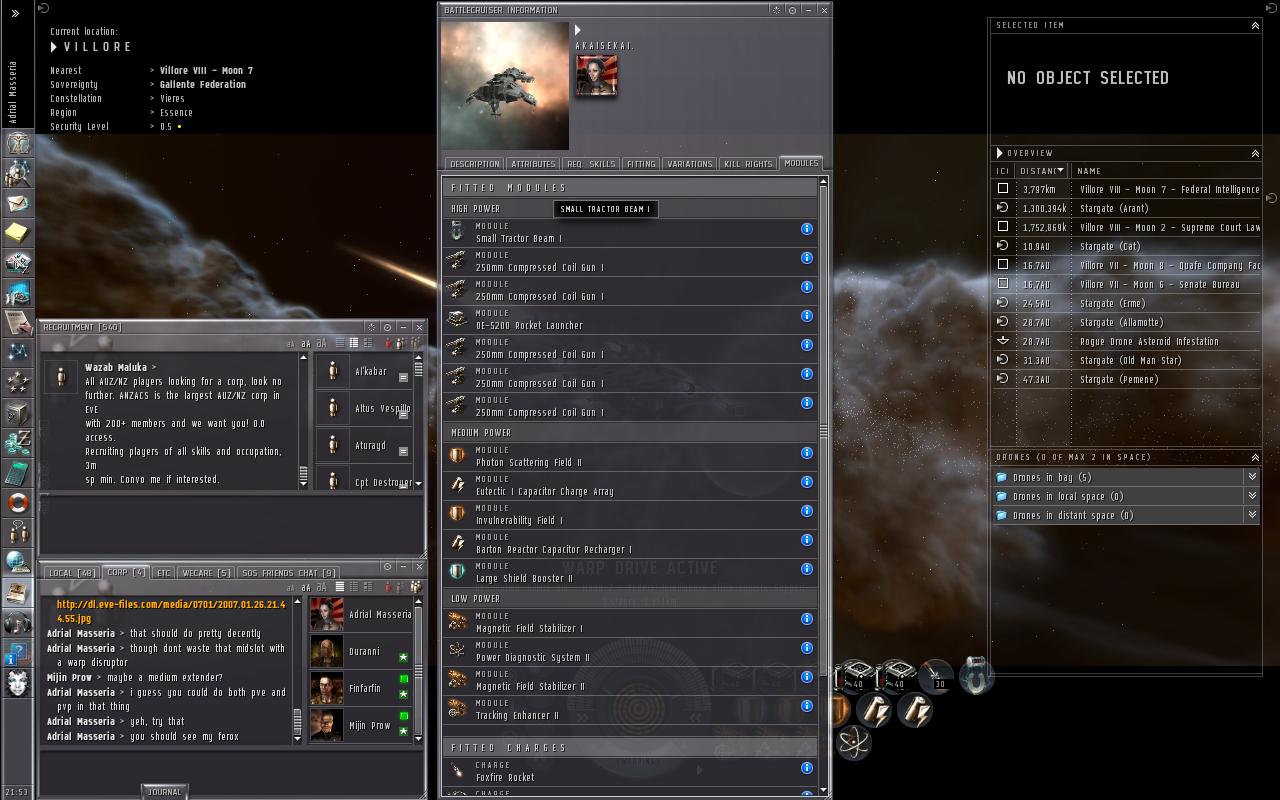Image resolution: width=1280 pixels, height=800 pixels.
Task: Click Duranni's portrait in corp member list
Action: click(x=326, y=651)
